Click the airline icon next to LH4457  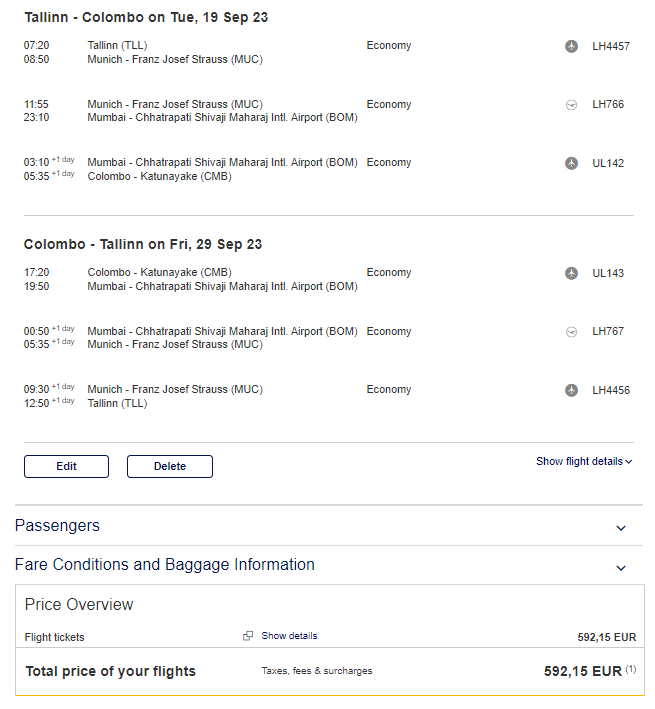click(x=571, y=46)
